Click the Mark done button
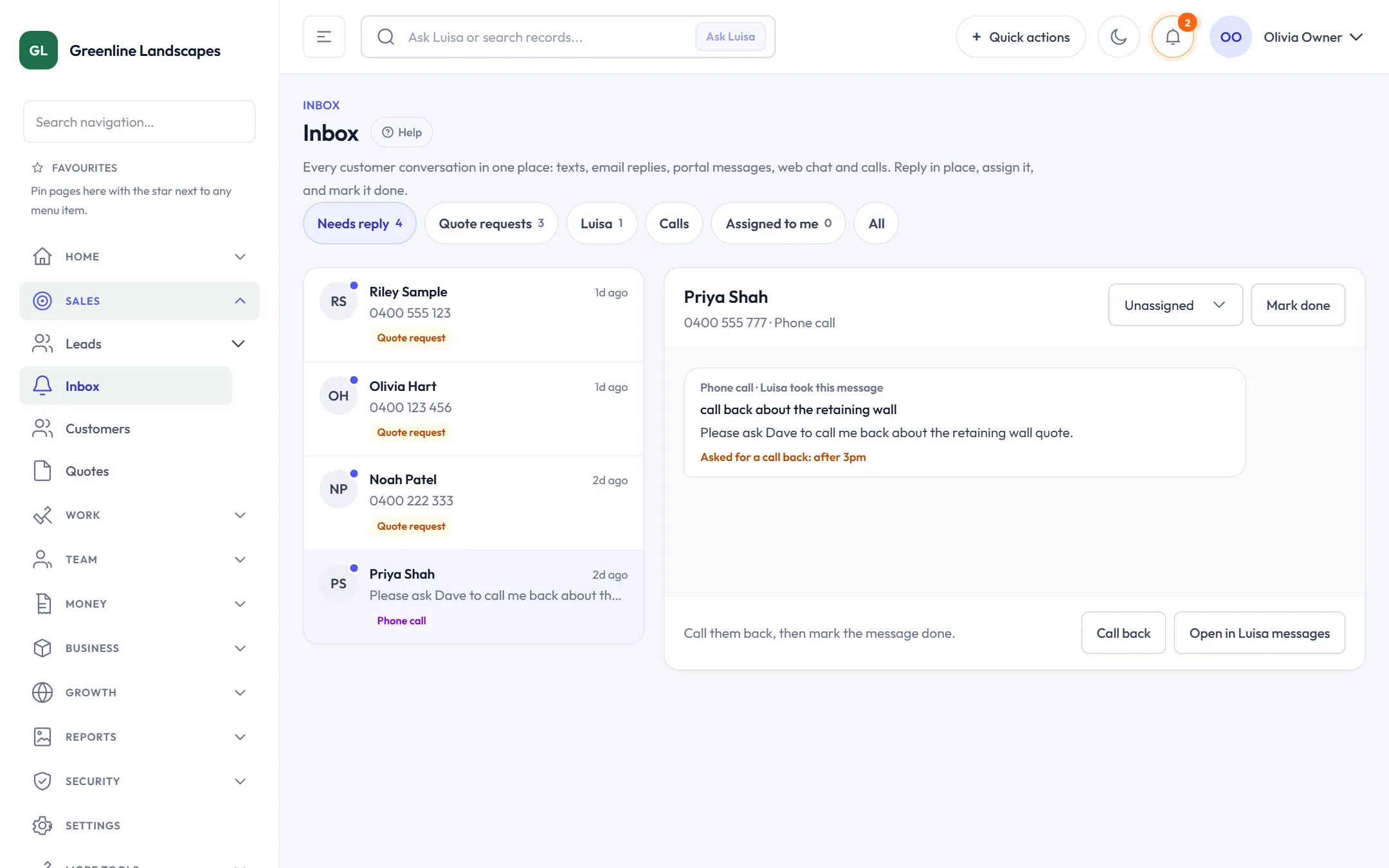The height and width of the screenshot is (868, 1389). point(1298,305)
